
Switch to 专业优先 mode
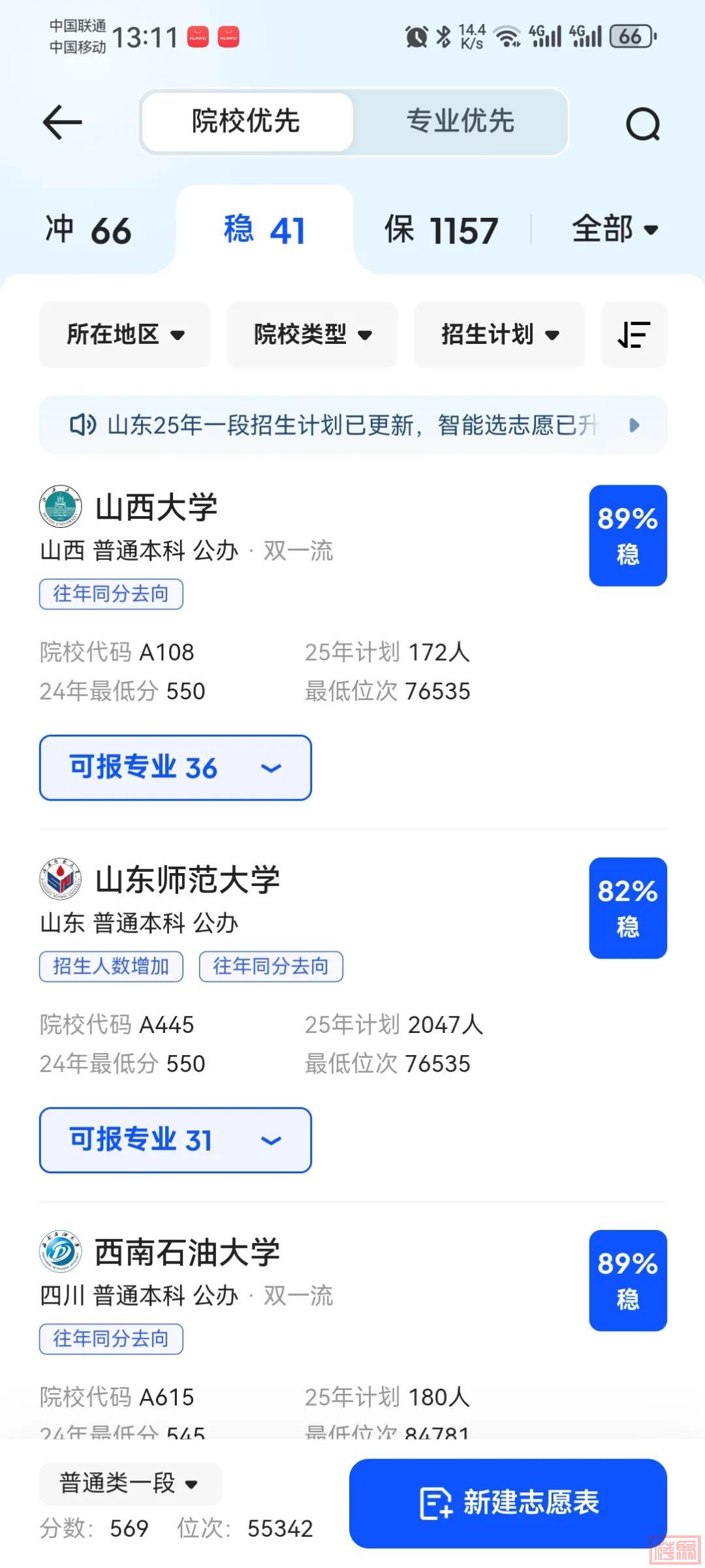point(460,122)
